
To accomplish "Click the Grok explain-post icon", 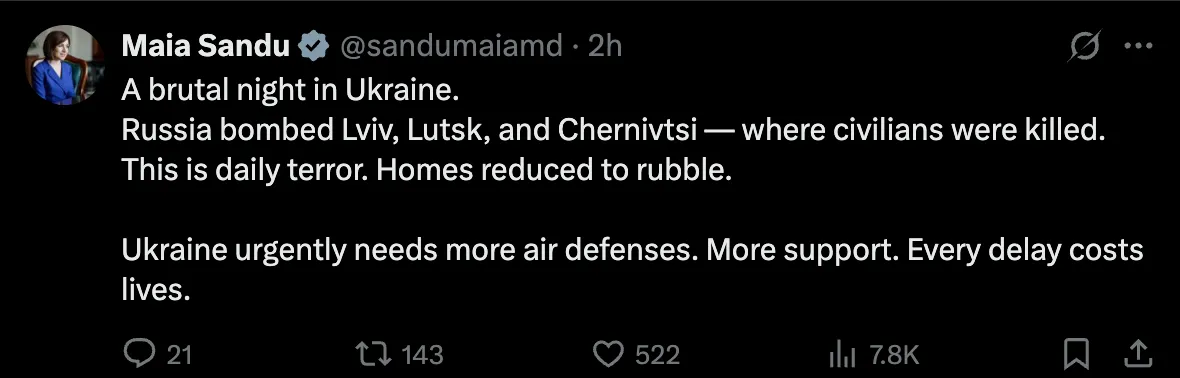I will coord(1085,48).
